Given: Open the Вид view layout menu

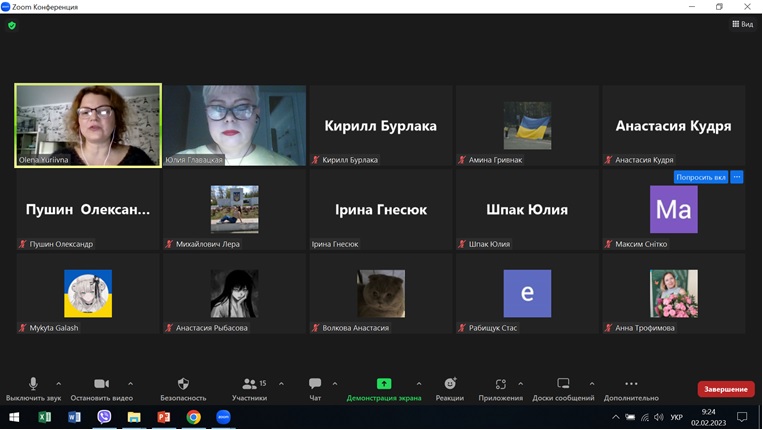Looking at the screenshot, I should point(743,24).
